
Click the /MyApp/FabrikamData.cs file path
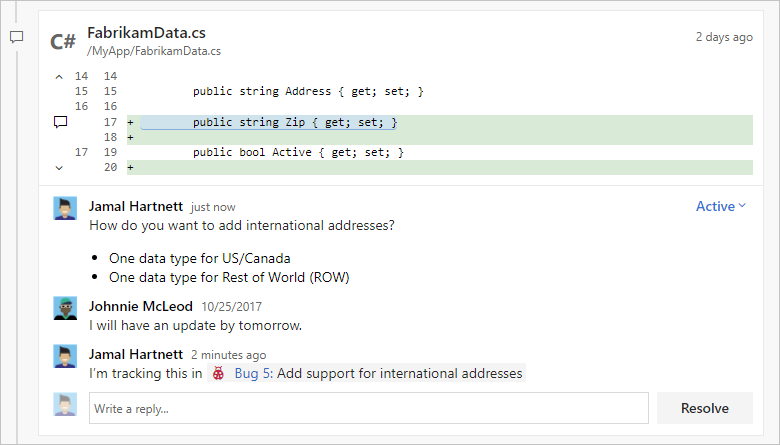(154, 51)
